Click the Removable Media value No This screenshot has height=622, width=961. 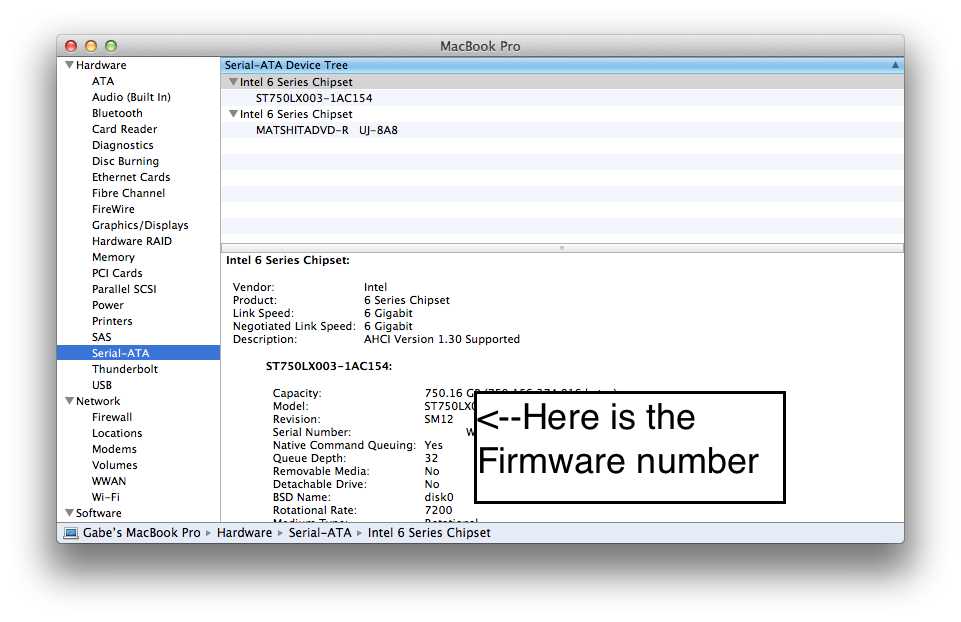[x=431, y=471]
